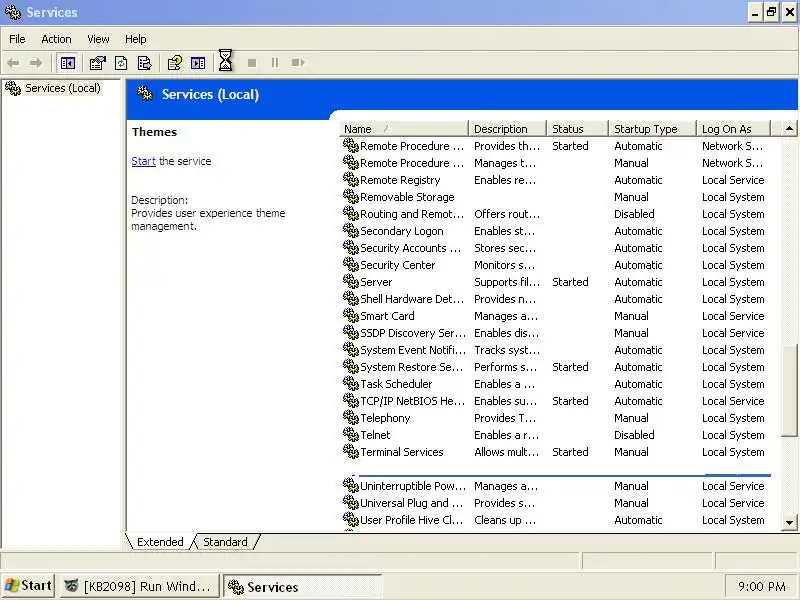Click the Refresh toolbar icon
This screenshot has height=600, width=800.
click(121, 63)
